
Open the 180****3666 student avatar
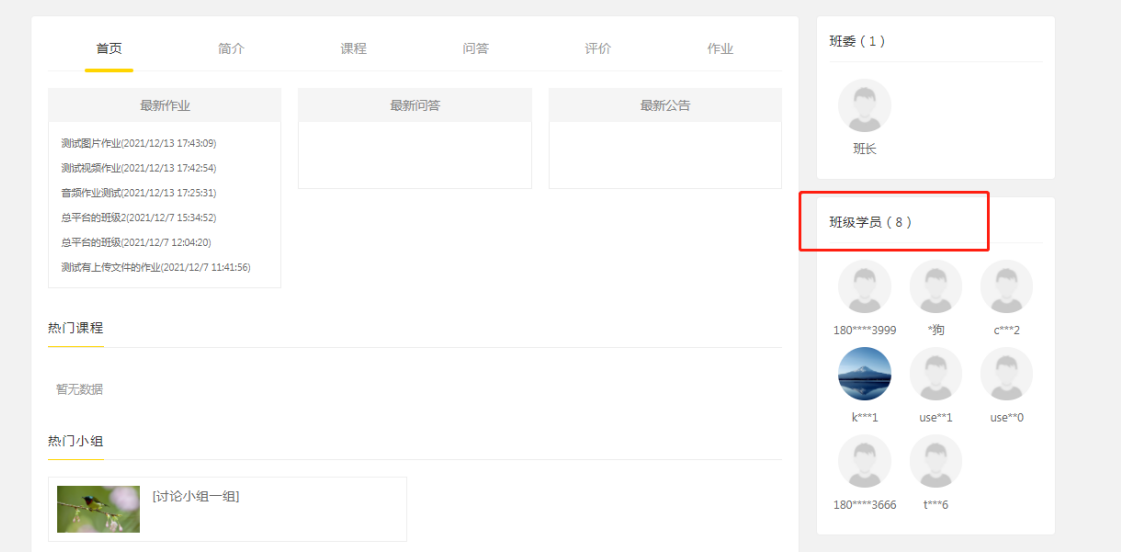(x=864, y=461)
